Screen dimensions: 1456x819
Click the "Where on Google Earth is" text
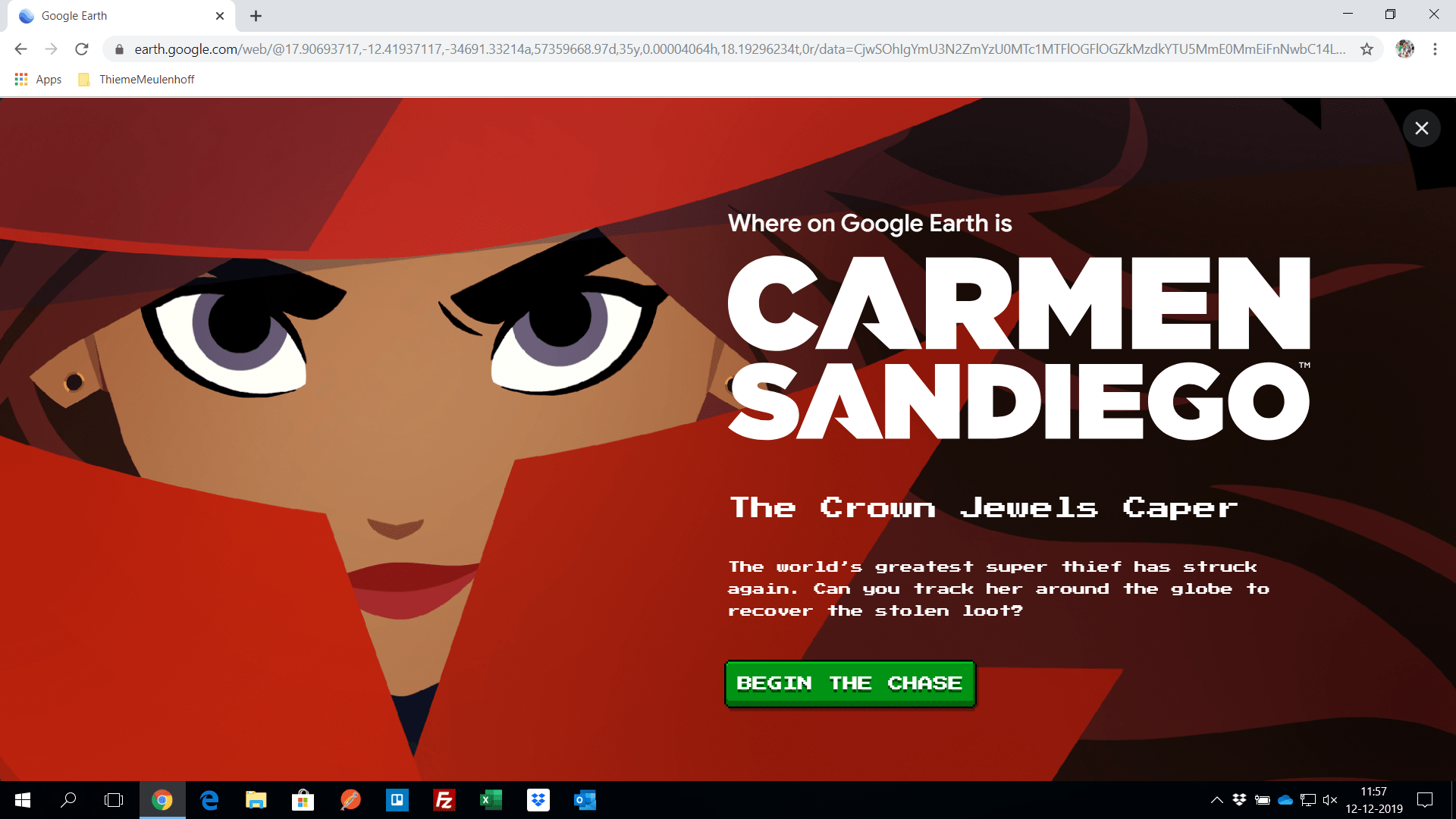(870, 224)
